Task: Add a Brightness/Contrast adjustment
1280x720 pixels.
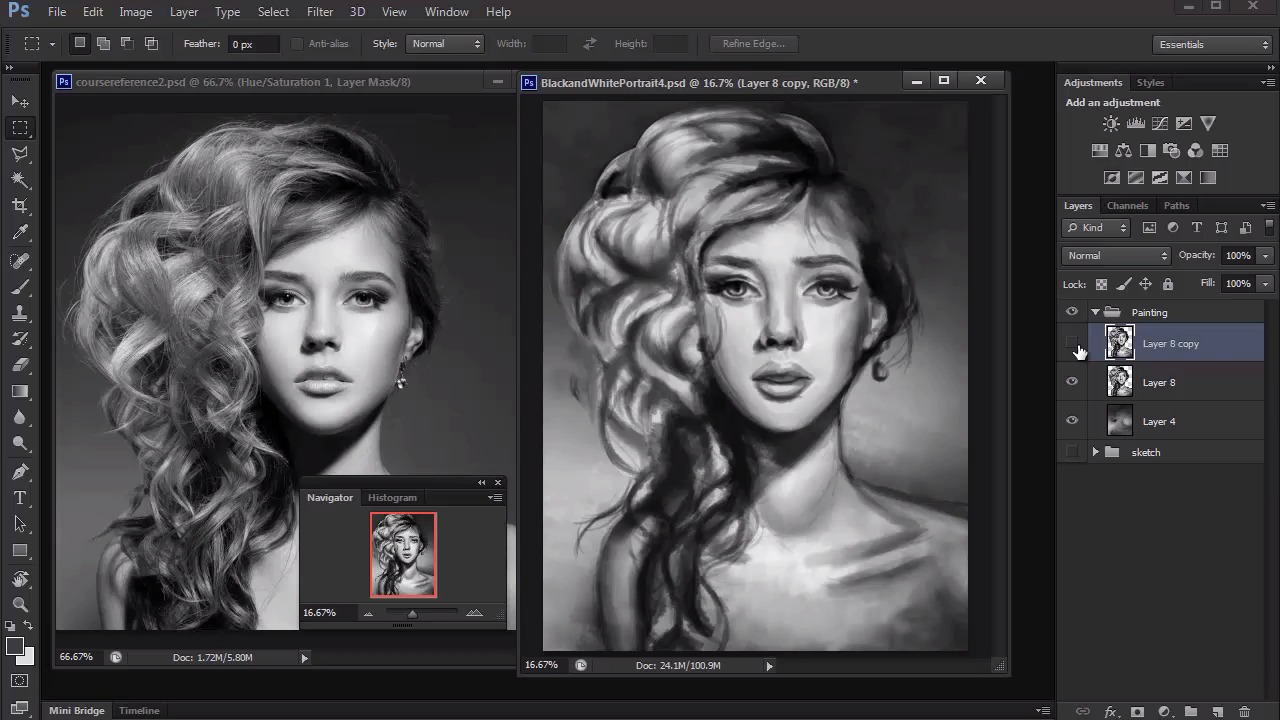Action: pyautogui.click(x=1111, y=124)
